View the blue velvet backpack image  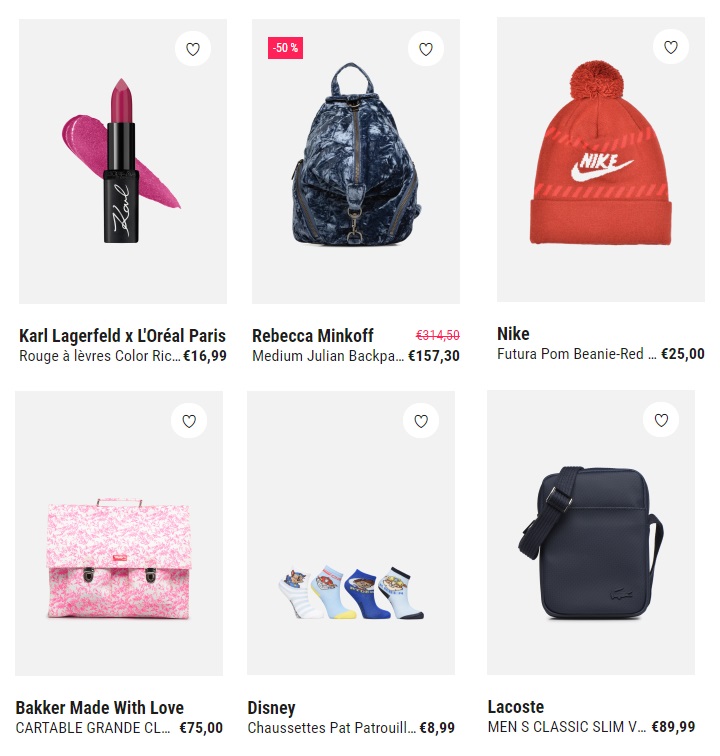(355, 162)
